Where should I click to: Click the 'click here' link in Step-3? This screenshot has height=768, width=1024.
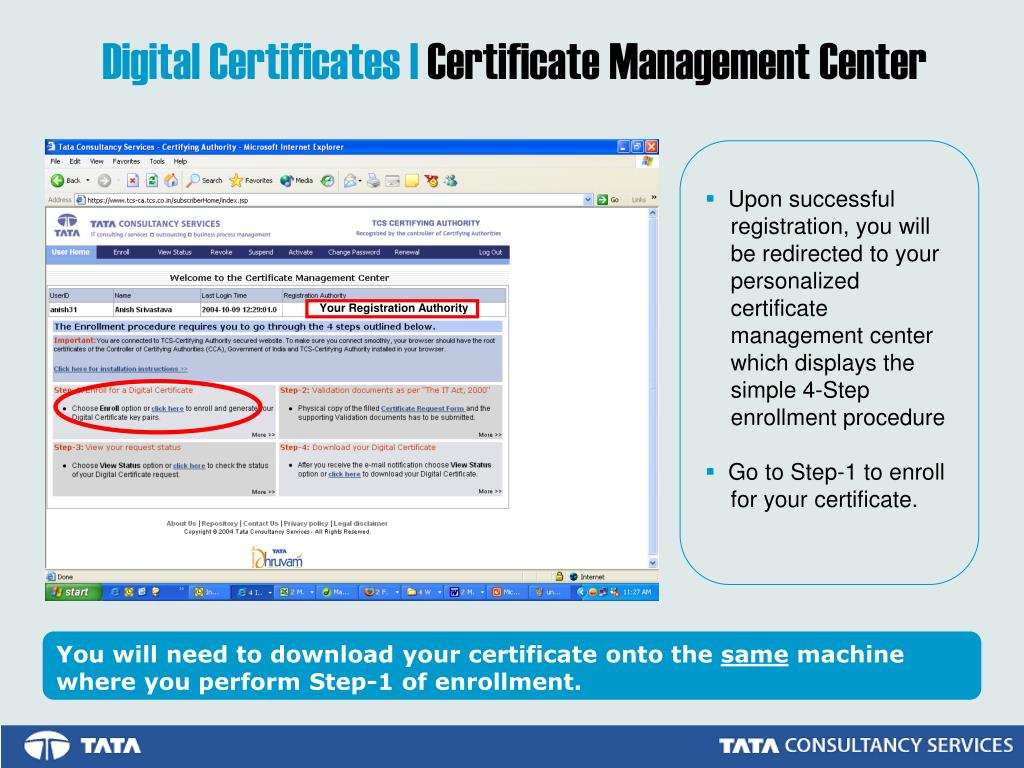tap(189, 466)
